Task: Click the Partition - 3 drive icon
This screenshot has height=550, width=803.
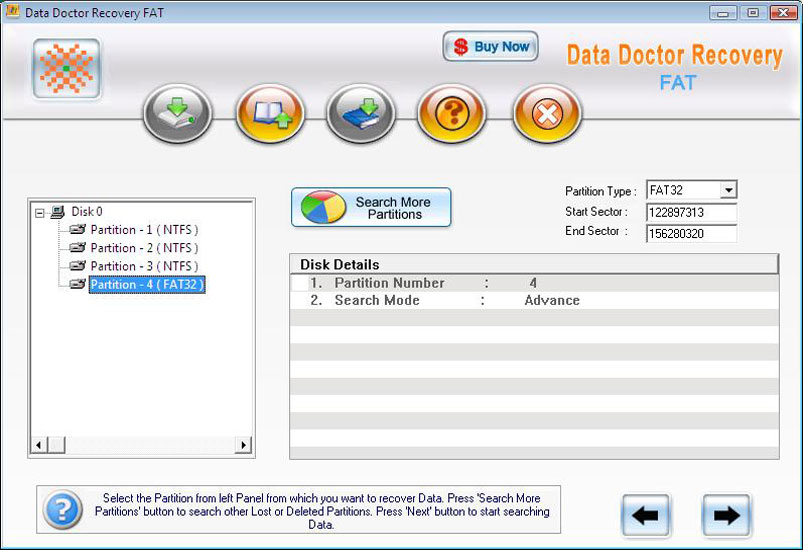Action: [77, 266]
